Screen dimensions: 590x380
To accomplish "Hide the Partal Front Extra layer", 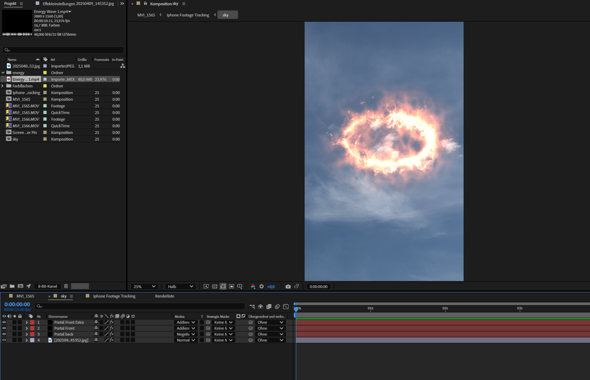I will pyautogui.click(x=4, y=322).
